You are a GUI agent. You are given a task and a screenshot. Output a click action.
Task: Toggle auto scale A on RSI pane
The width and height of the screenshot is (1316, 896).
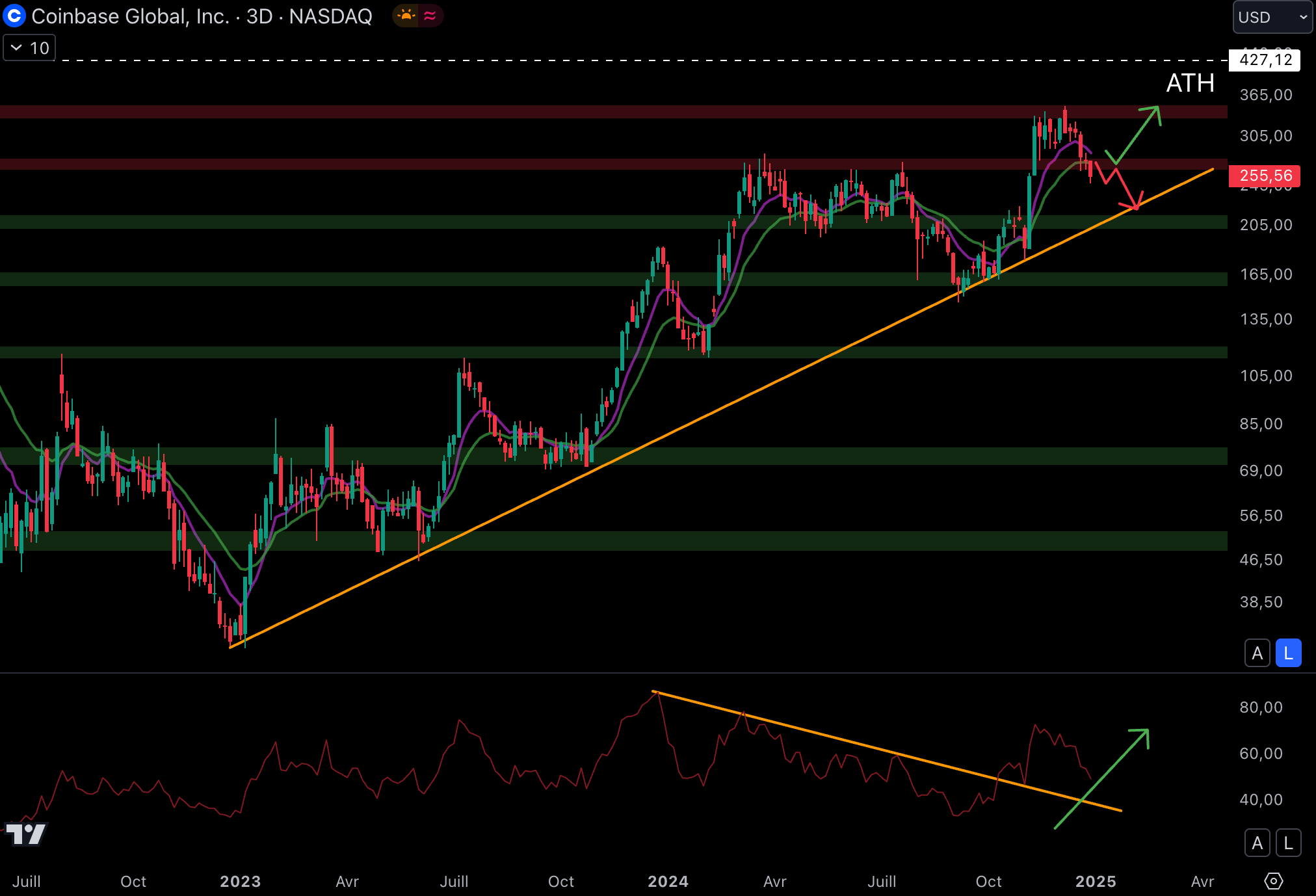pyautogui.click(x=1257, y=843)
